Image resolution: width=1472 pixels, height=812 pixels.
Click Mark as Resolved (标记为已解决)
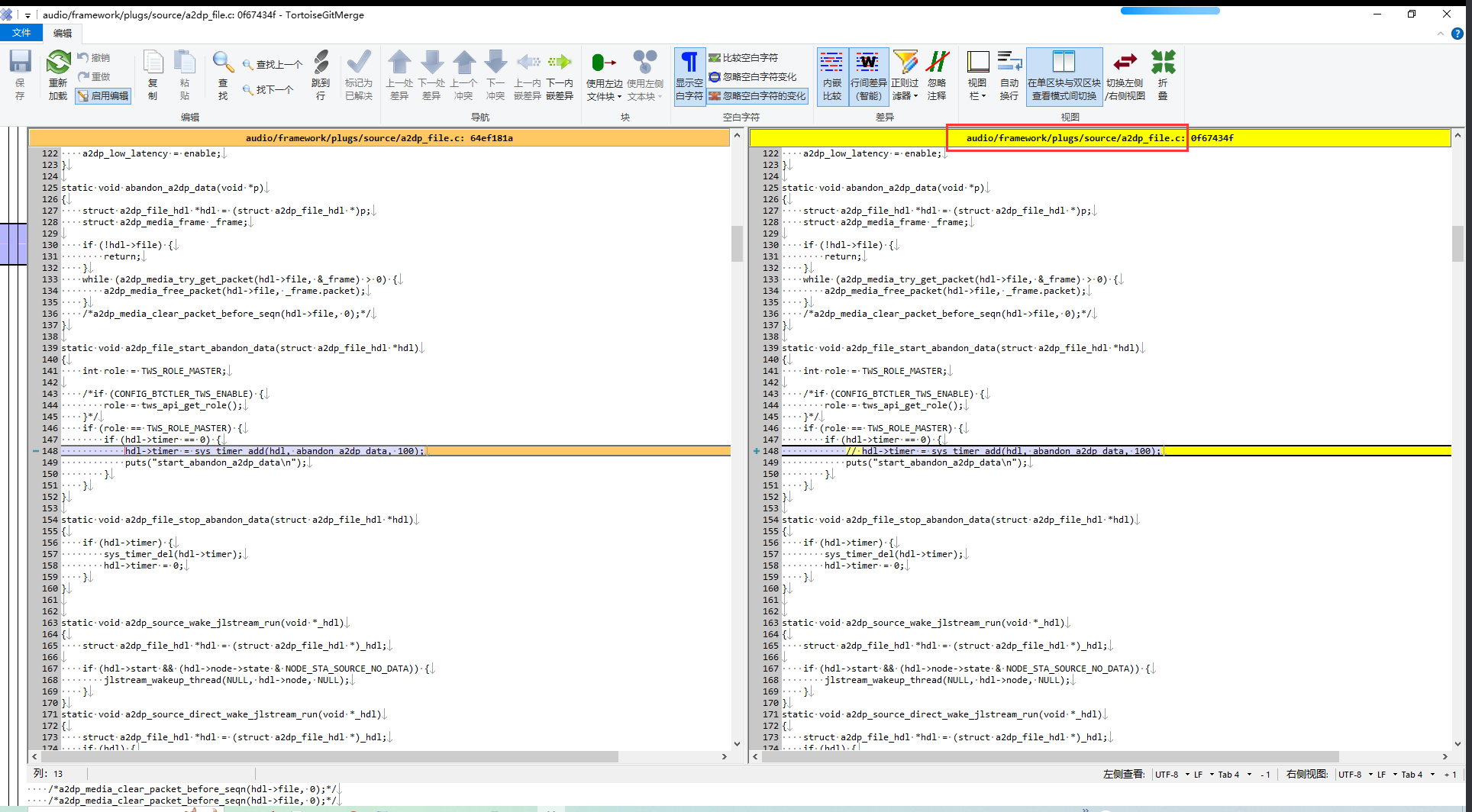(359, 75)
